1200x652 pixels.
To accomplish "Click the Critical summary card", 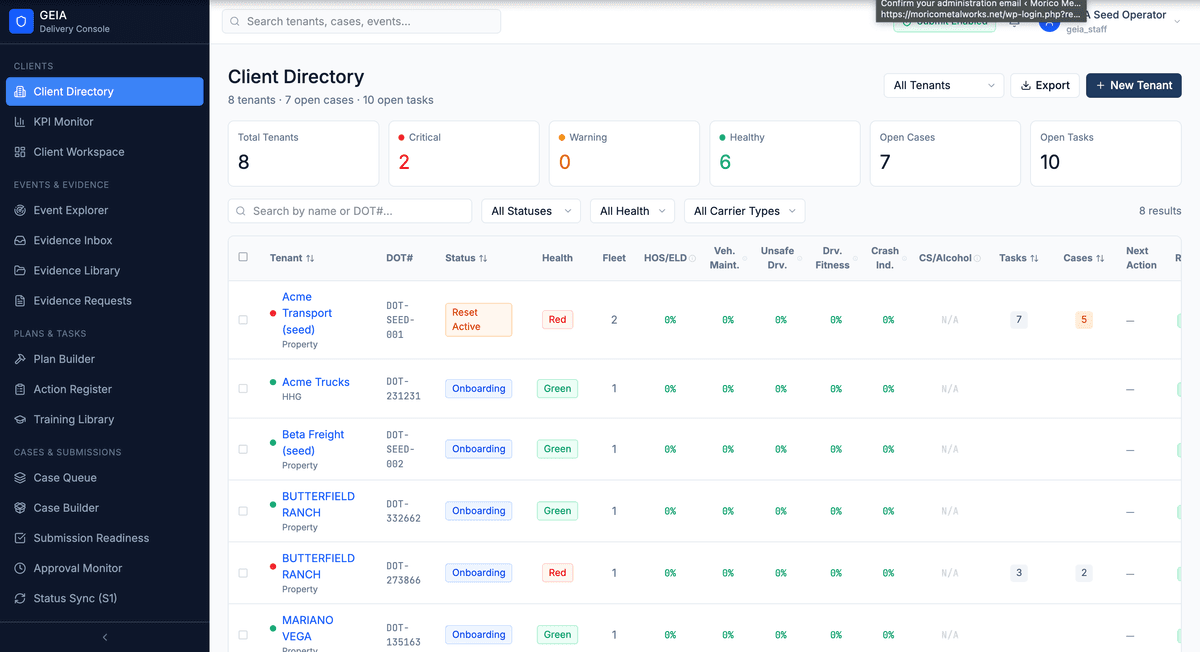I will (x=464, y=154).
